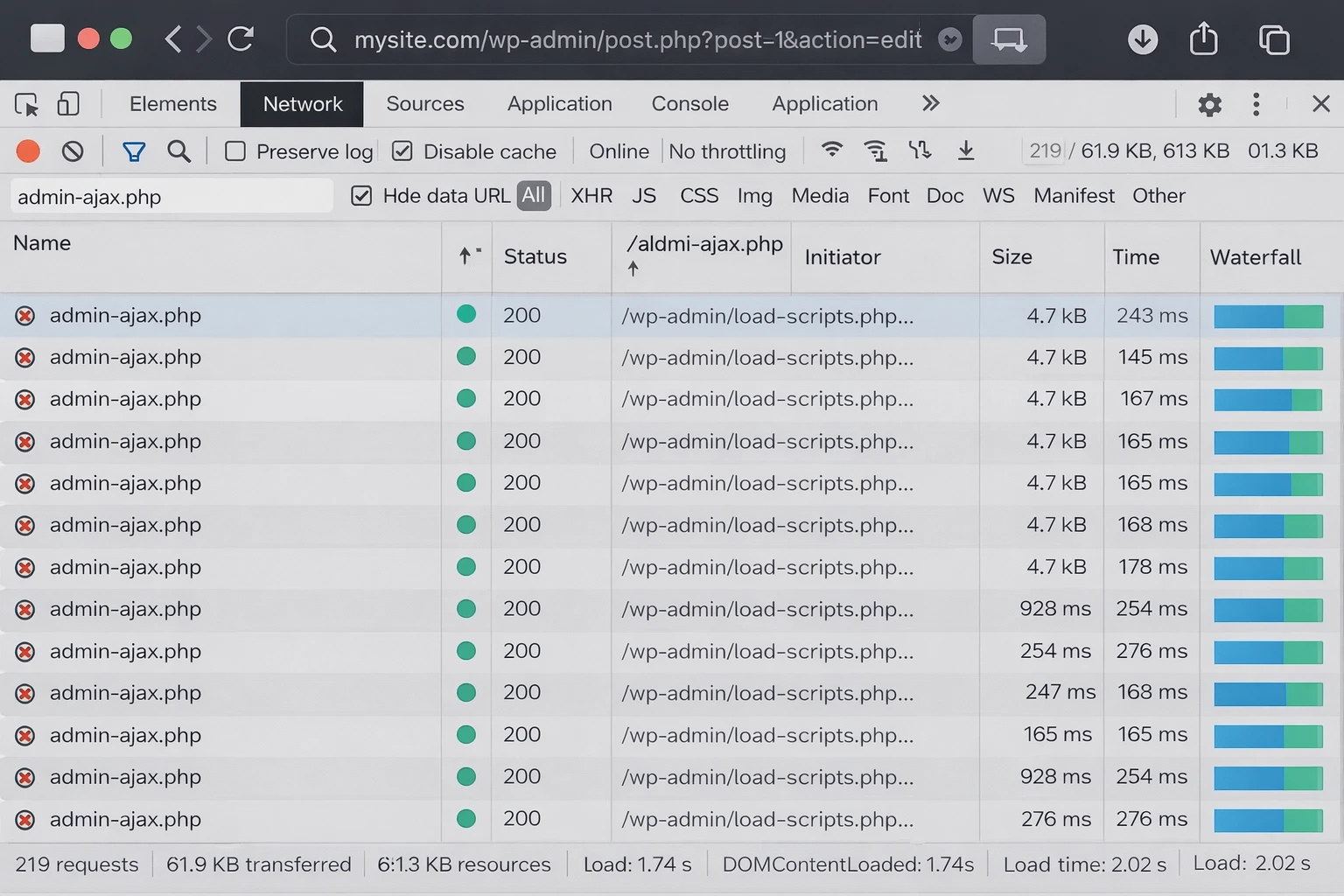Uncheck the Disable cache checkbox
The width and height of the screenshot is (1344, 896).
[402, 151]
